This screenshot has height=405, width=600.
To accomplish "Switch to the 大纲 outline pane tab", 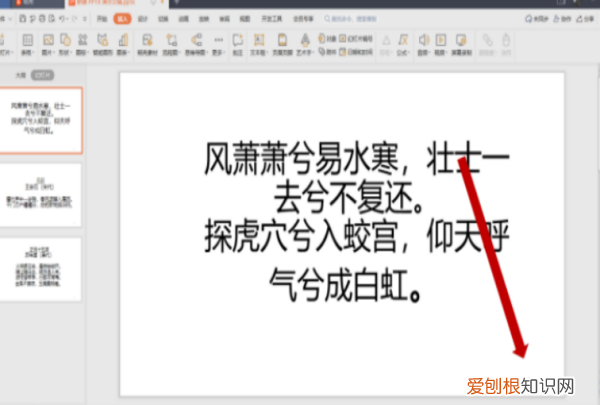I will pyautogui.click(x=20, y=75).
